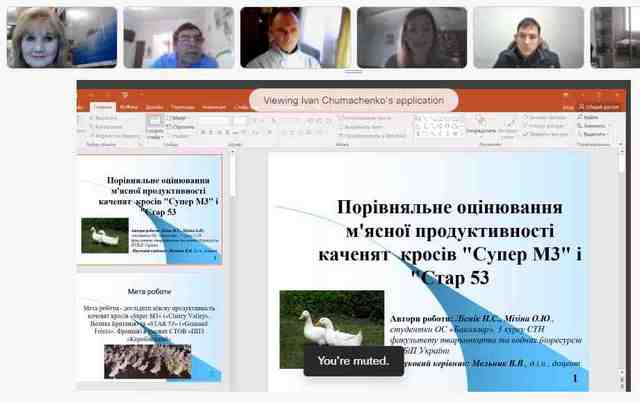This screenshot has width=640, height=403.
Task: Open the Design (Дизайн) ribbon tab
Action: click(154, 107)
